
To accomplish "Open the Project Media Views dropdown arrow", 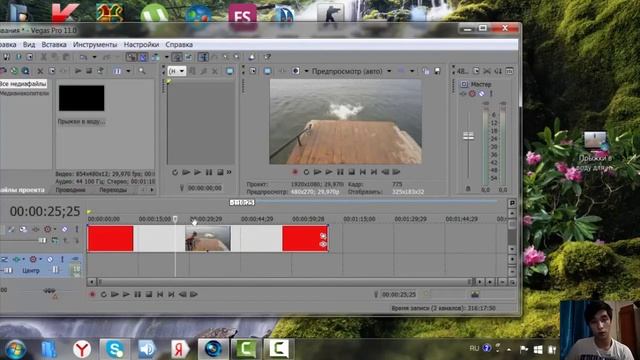I will click(x=128, y=71).
